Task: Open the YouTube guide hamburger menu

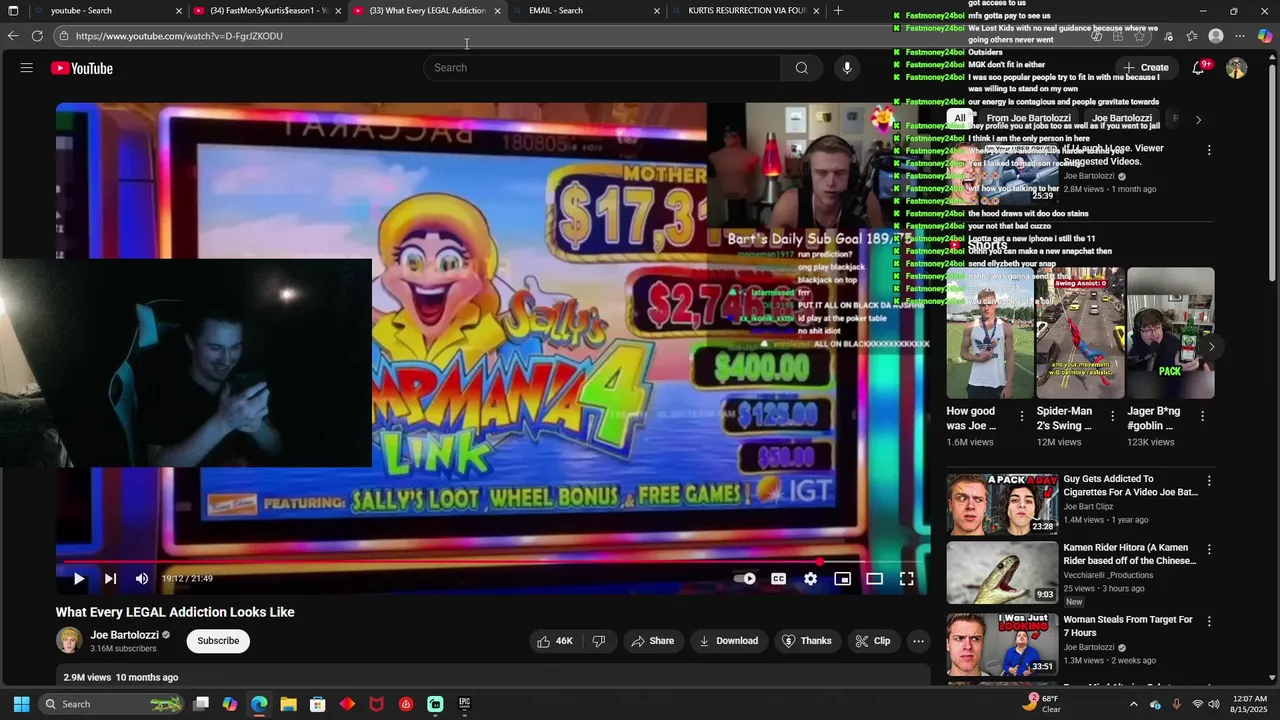Action: [27, 68]
